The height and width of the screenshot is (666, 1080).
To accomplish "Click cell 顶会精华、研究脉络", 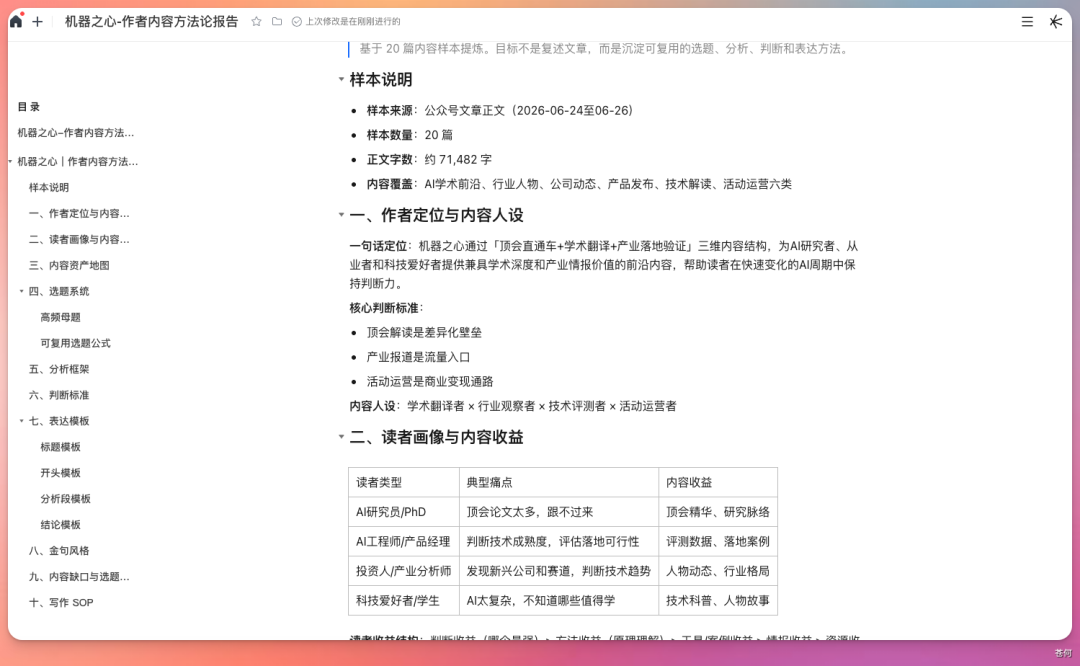I will coord(718,512).
